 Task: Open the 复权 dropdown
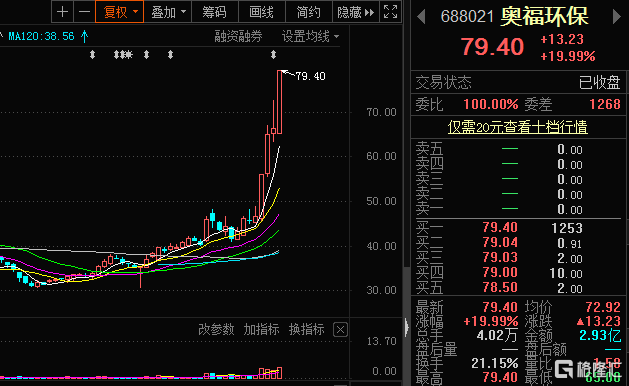tap(119, 12)
